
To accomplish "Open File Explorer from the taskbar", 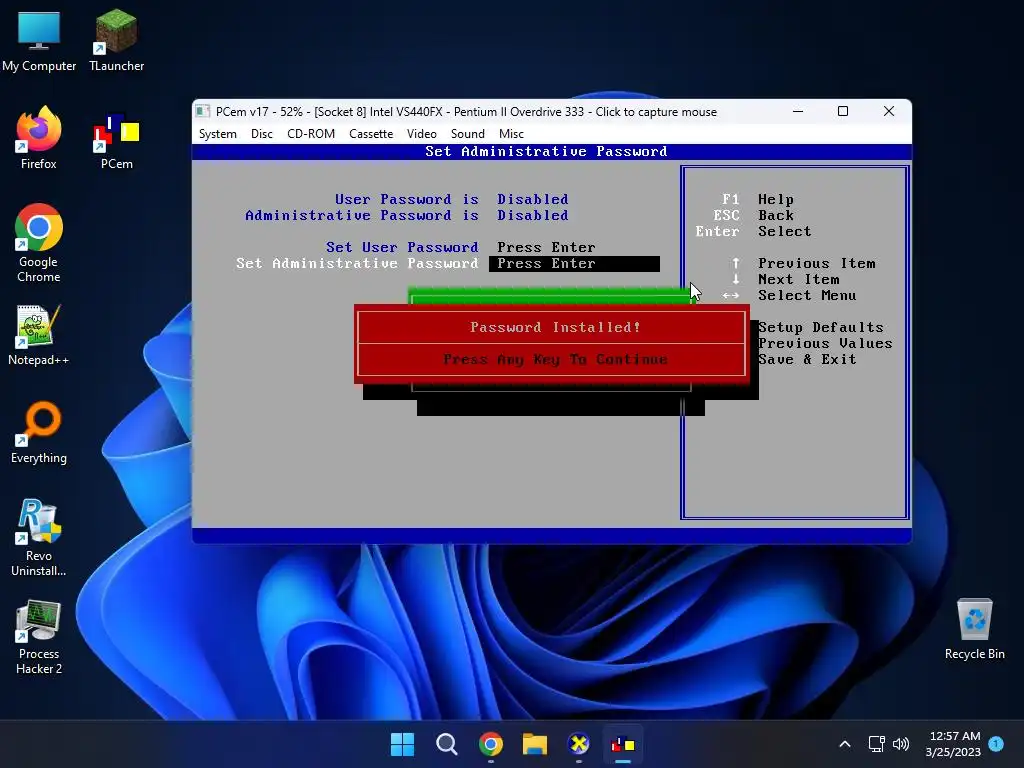I will 535,744.
